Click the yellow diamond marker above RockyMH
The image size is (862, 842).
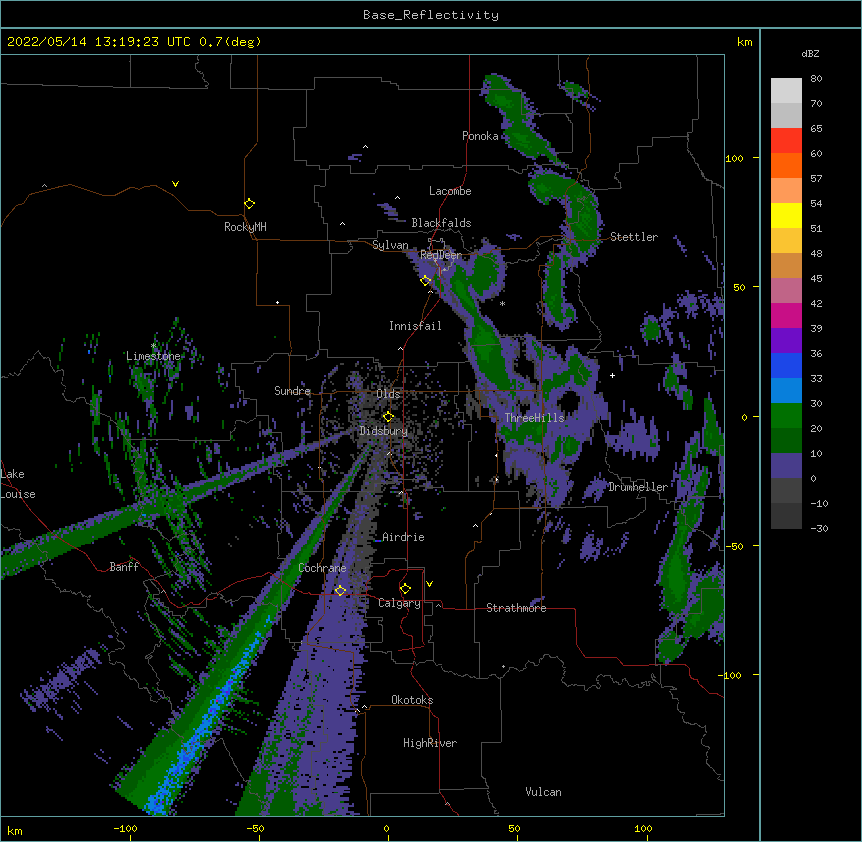click(250, 204)
